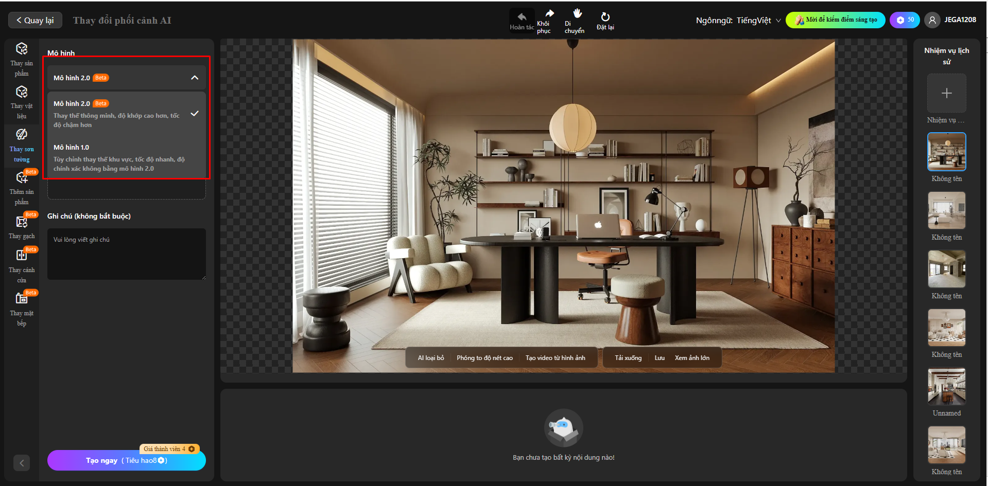
Task: Select the Di chuyển hand tool
Action: [577, 21]
